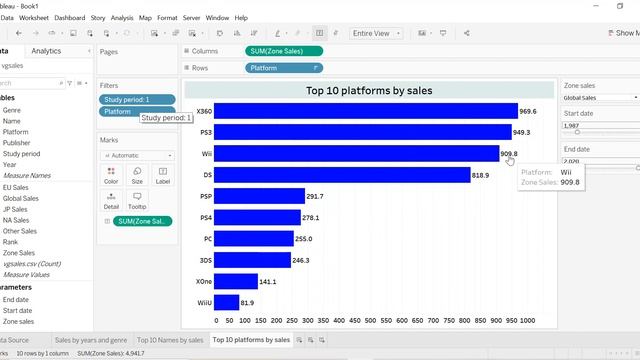
Task: Click the Duplicate sheet toolbar icon
Action: [x=176, y=33]
